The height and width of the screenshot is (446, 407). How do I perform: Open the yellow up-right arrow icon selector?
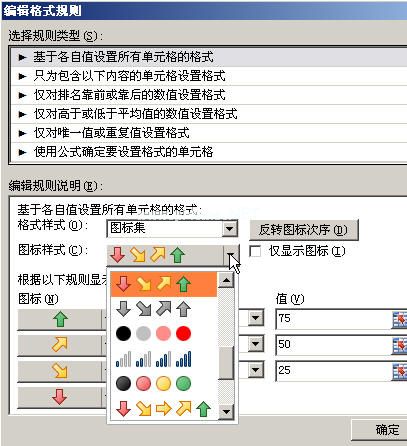(x=60, y=345)
